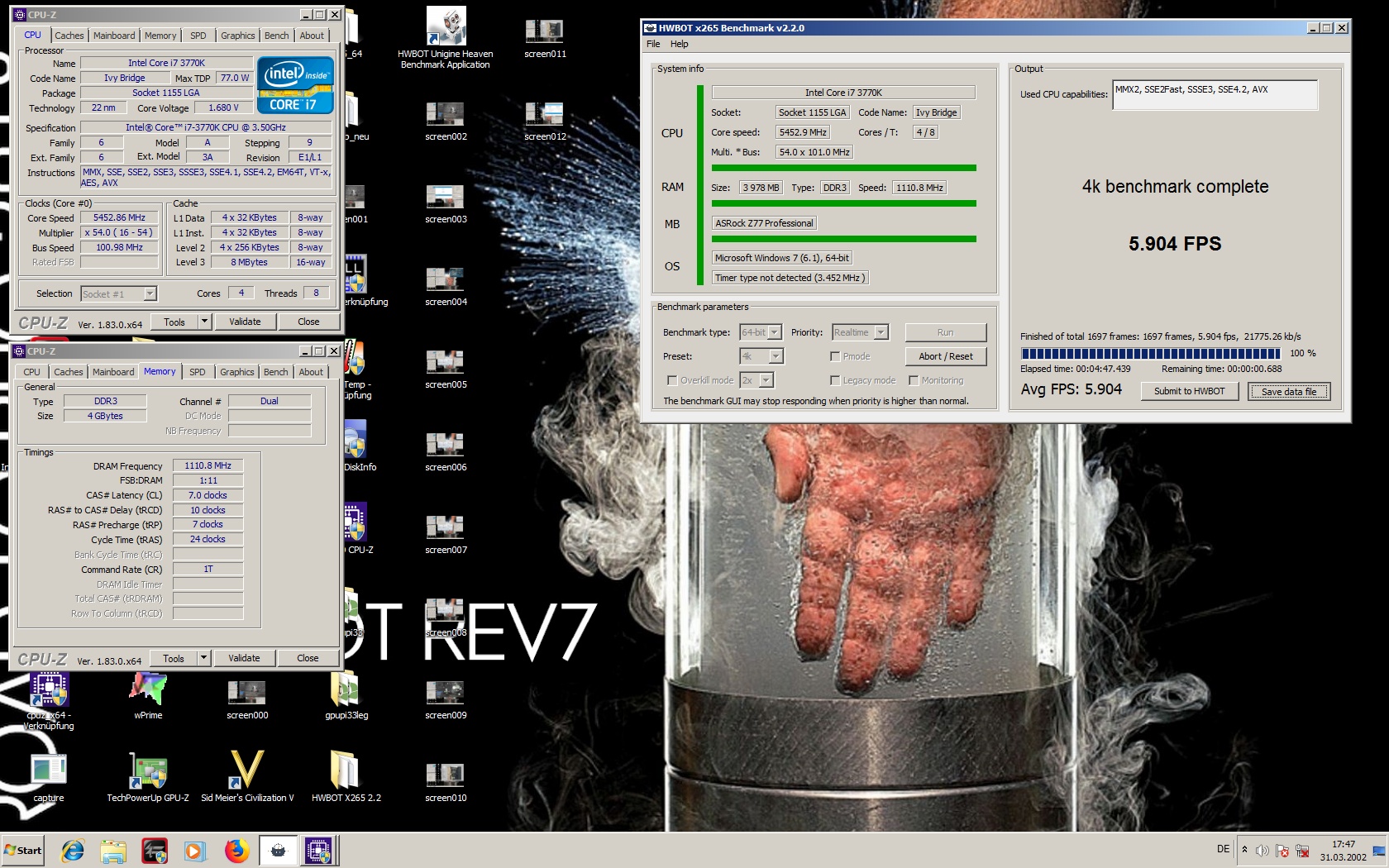The image size is (1389, 868).
Task: Open screen005 desktop file
Action: pos(446,369)
